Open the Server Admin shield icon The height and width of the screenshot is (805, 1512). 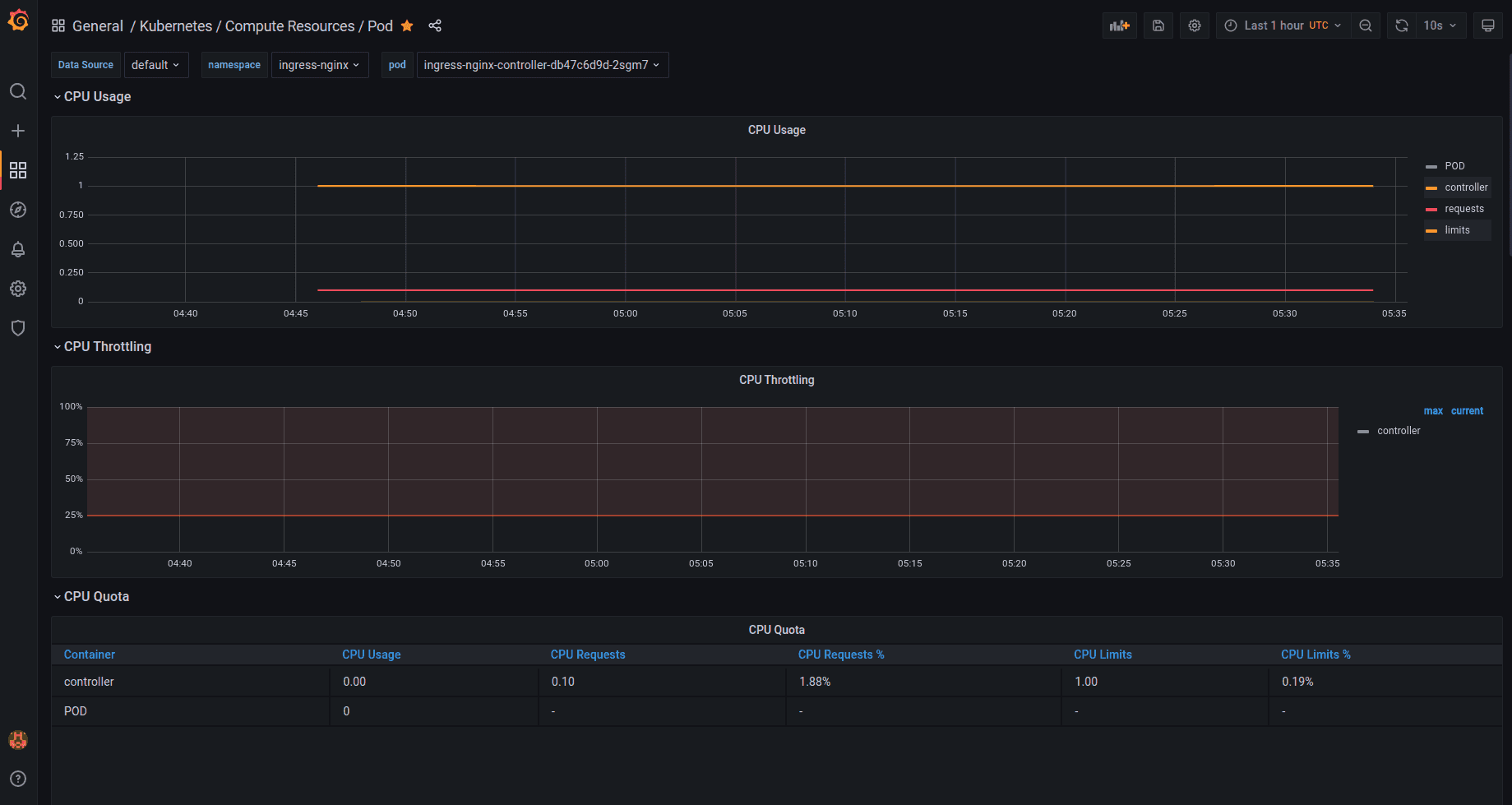pyautogui.click(x=18, y=328)
